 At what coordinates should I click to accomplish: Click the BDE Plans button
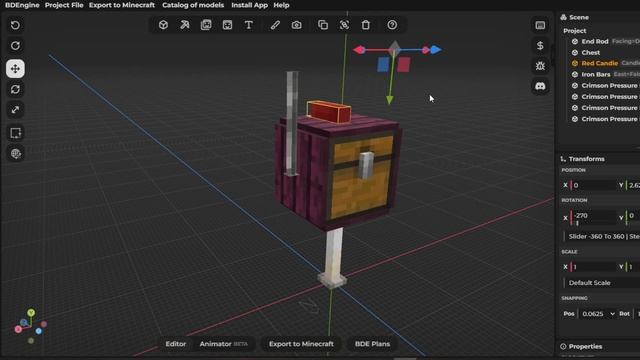[372, 344]
